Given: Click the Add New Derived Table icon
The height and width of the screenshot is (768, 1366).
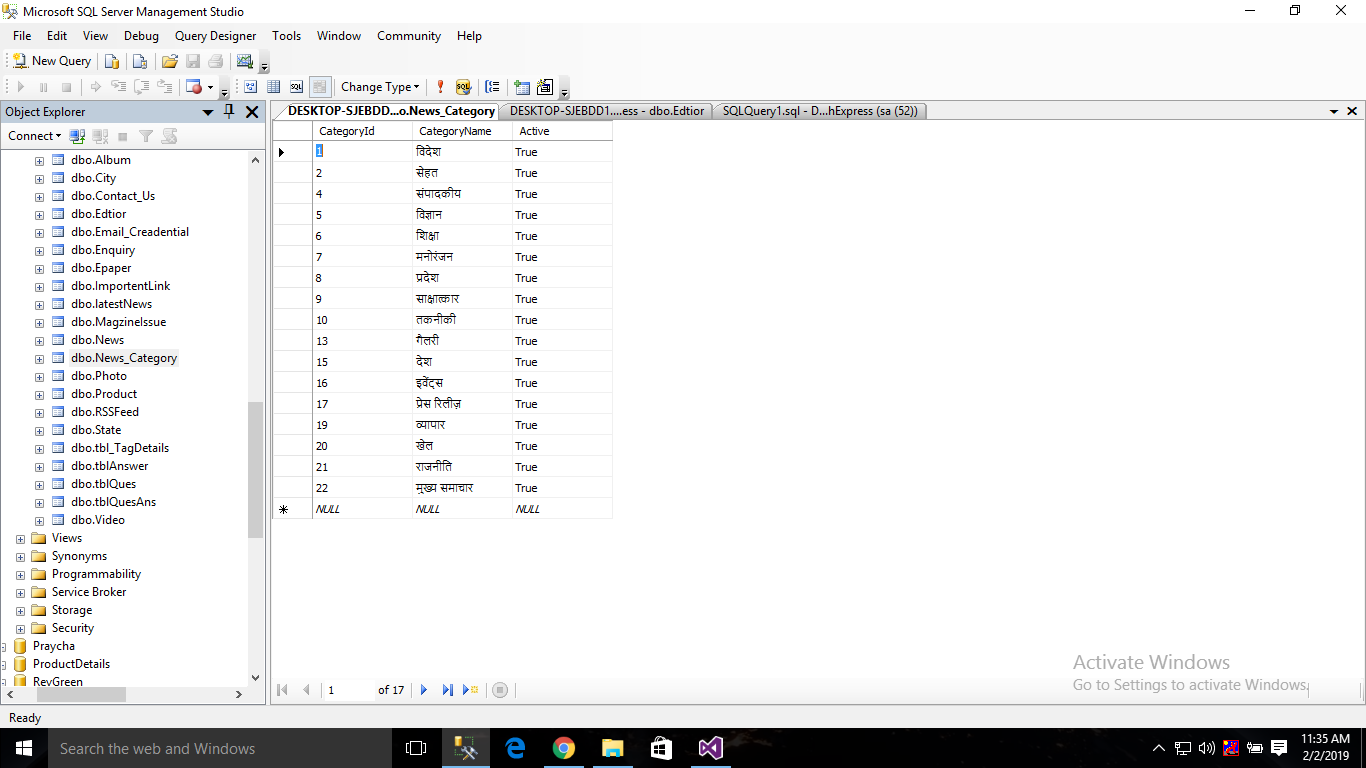Looking at the screenshot, I should click(x=545, y=87).
